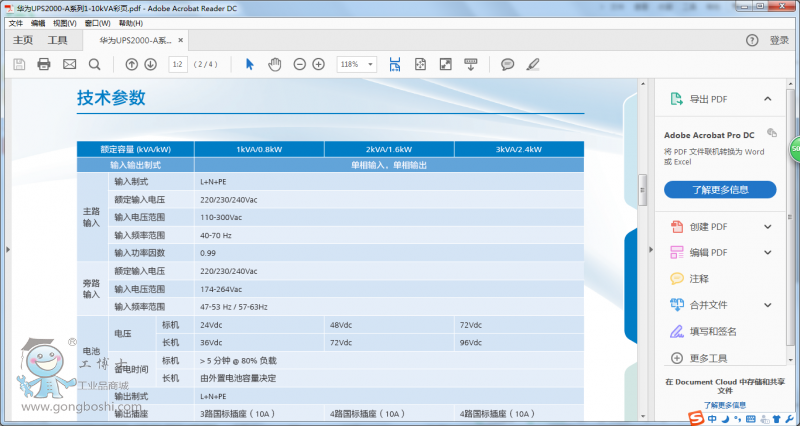Image resolution: width=800 pixels, height=426 pixels.
Task: Go to next page arrow
Action: tap(151, 64)
